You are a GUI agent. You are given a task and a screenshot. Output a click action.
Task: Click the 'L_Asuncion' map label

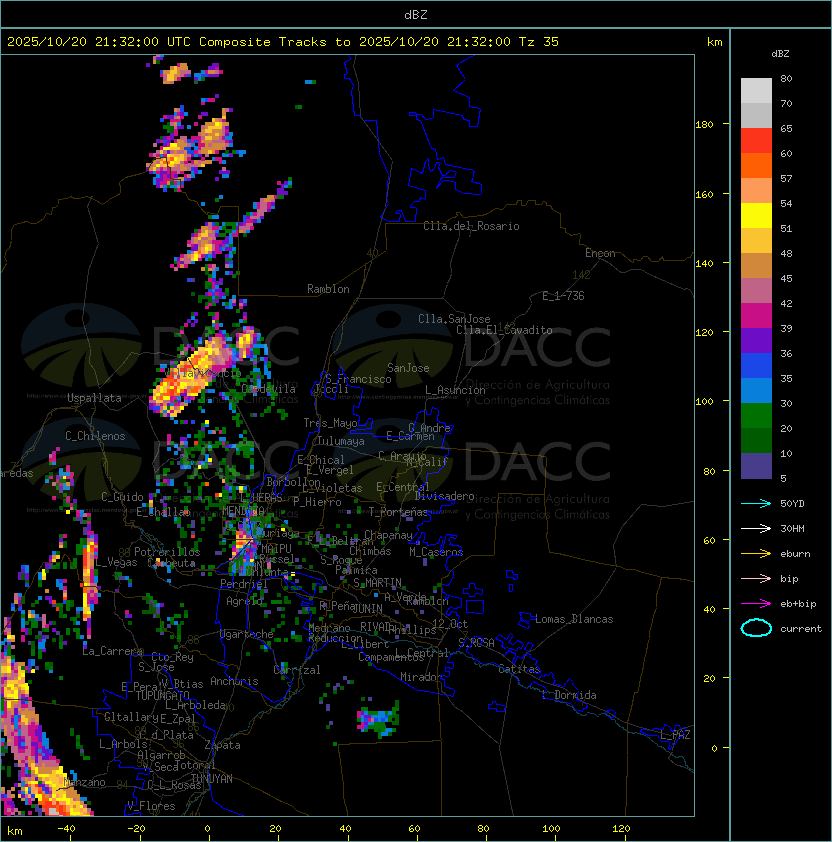coord(455,390)
